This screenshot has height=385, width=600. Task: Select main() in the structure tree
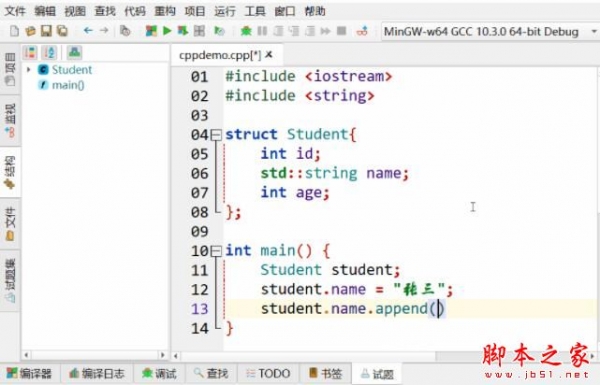pyautogui.click(x=68, y=85)
